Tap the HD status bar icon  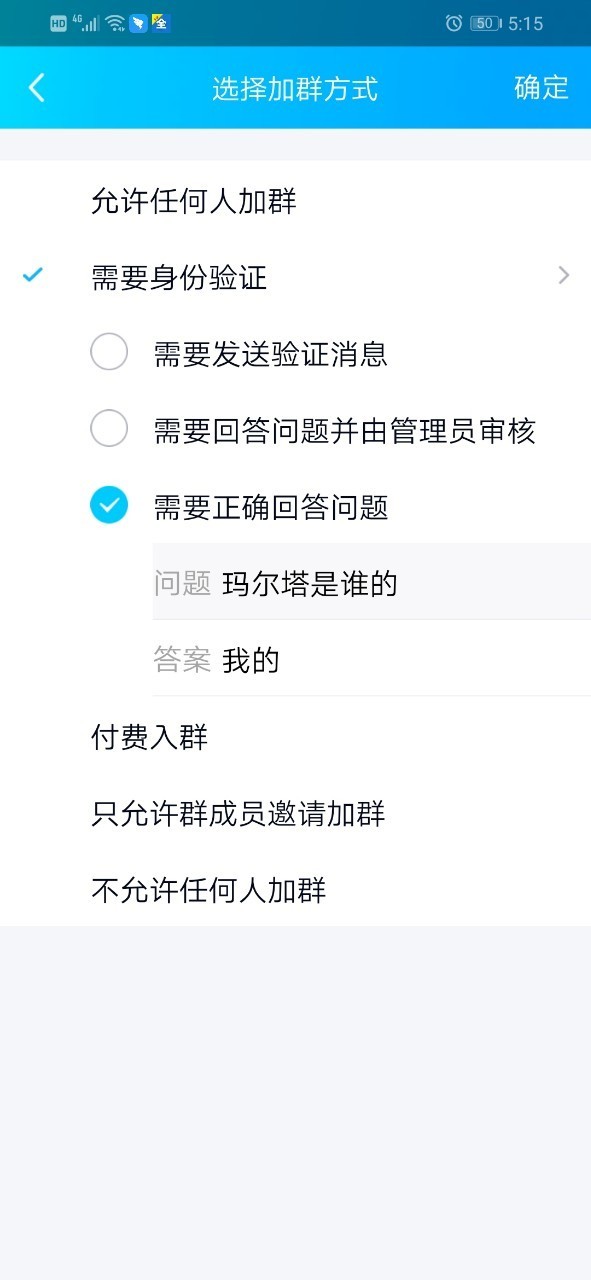59,23
